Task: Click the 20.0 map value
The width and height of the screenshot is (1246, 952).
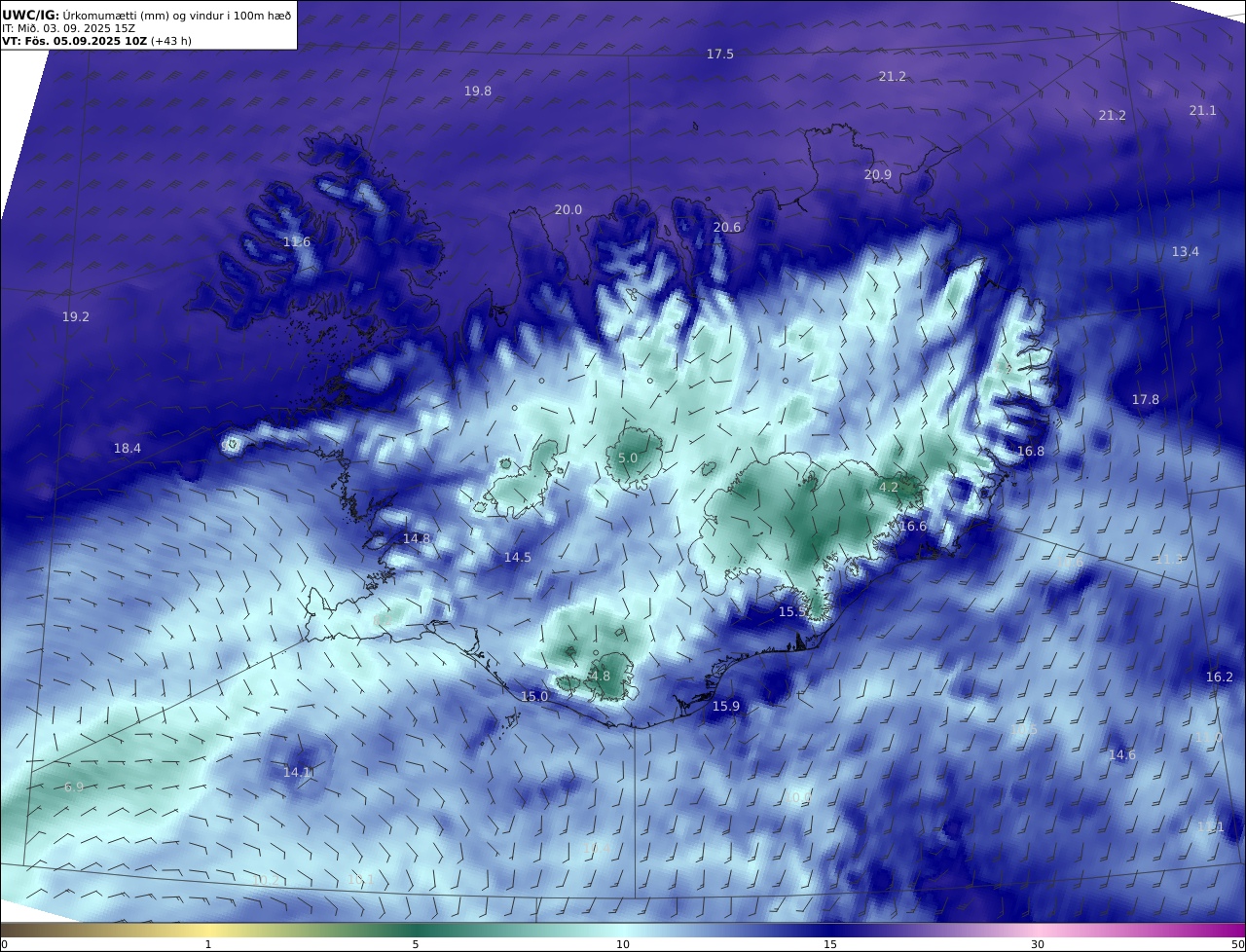Action: [568, 210]
